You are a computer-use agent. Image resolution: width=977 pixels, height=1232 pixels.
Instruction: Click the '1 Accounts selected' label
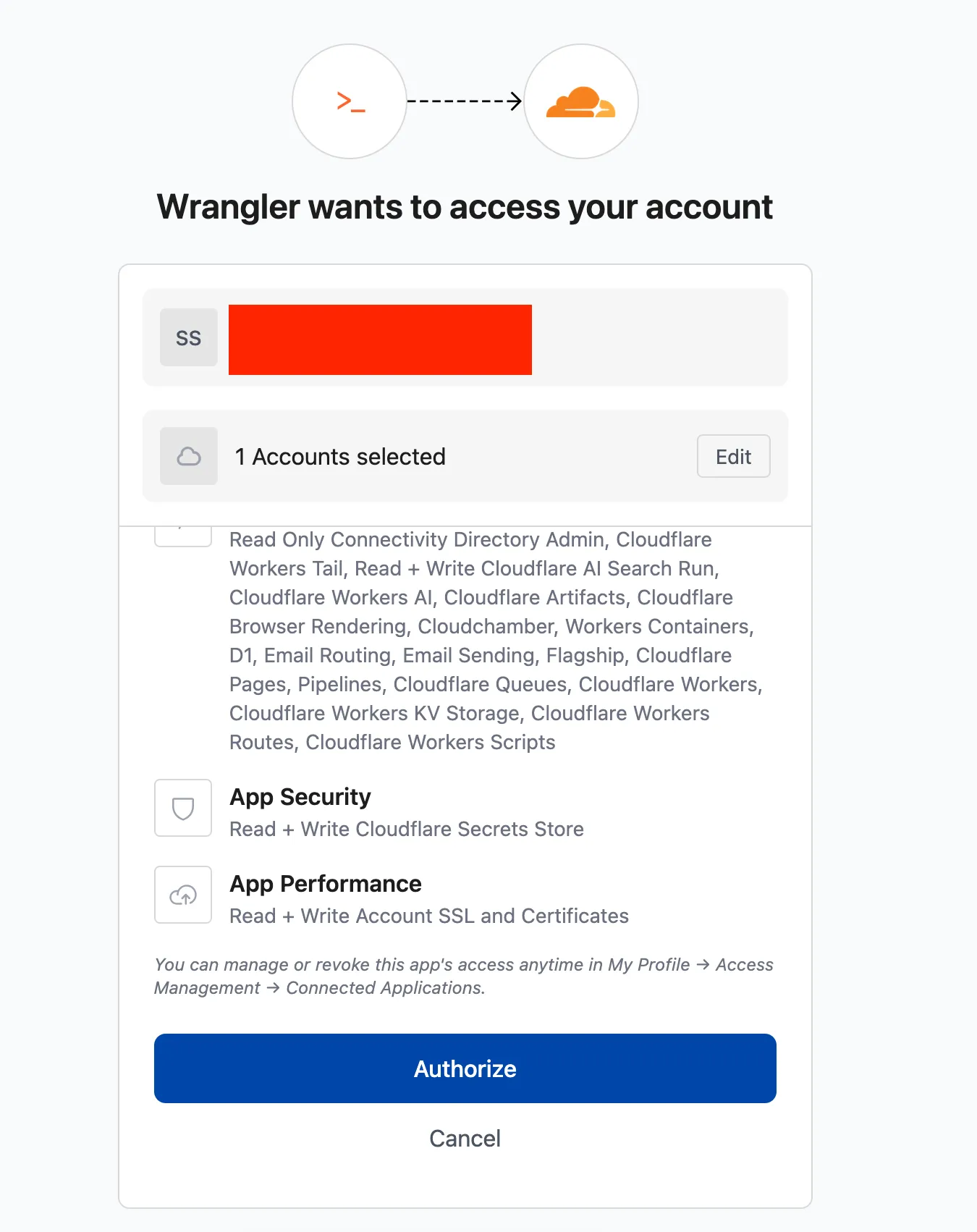340,457
